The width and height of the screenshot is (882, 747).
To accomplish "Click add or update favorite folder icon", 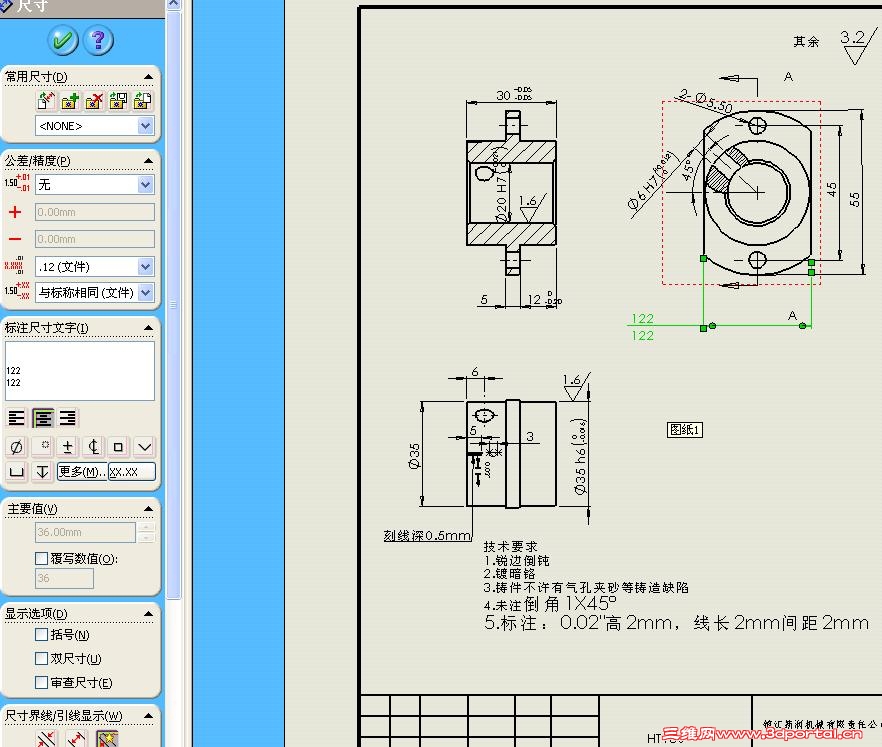I will (x=70, y=101).
